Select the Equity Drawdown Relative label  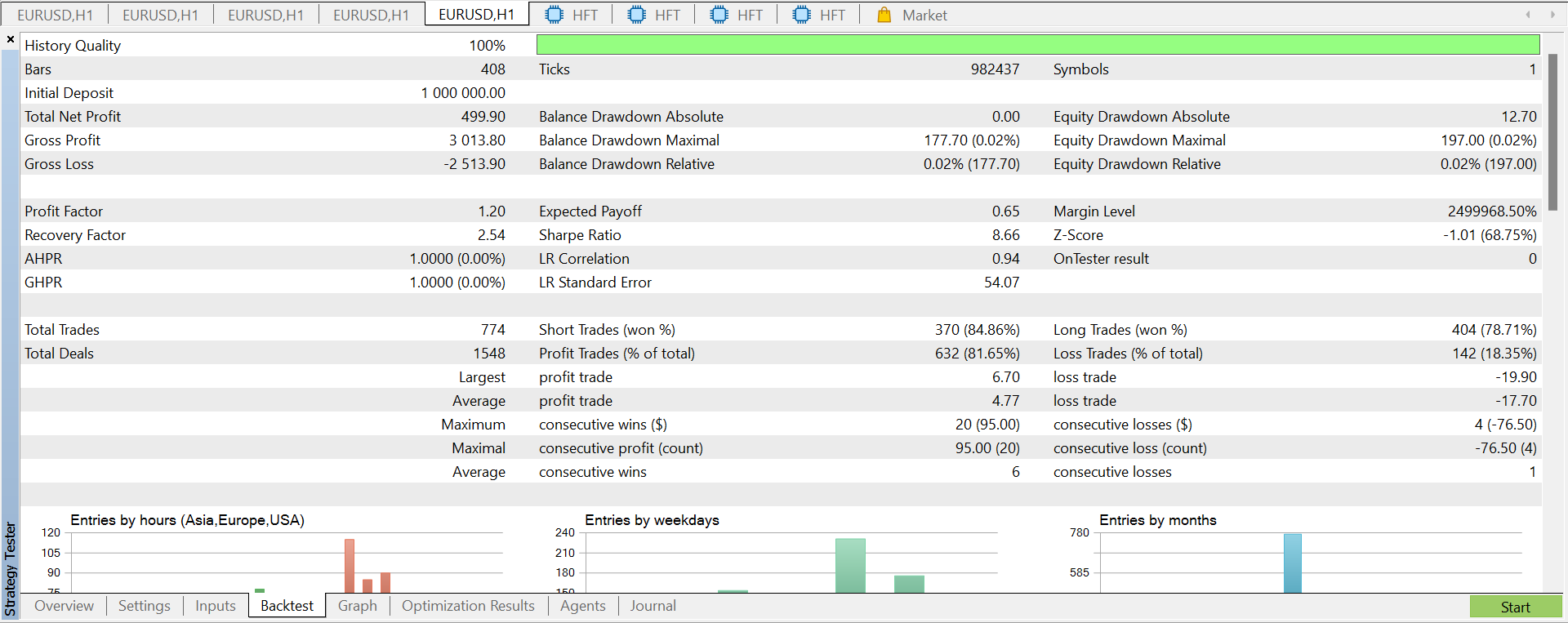(x=1137, y=164)
